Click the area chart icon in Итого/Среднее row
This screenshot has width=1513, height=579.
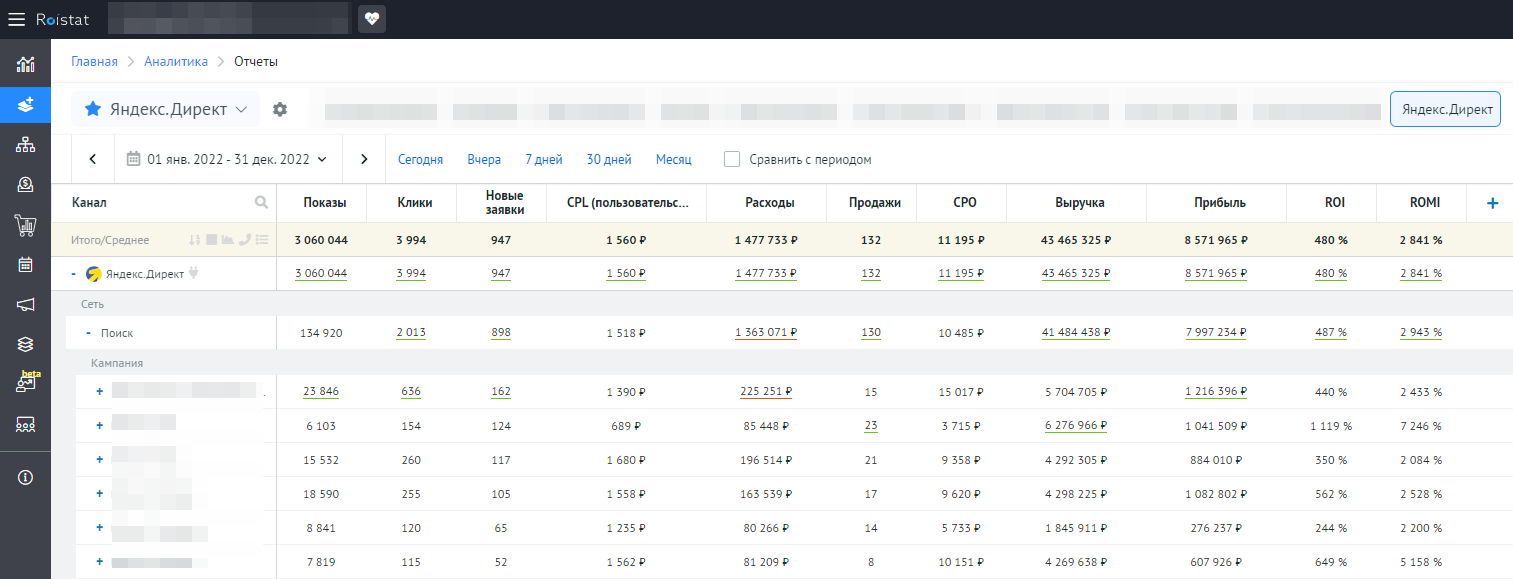click(227, 240)
